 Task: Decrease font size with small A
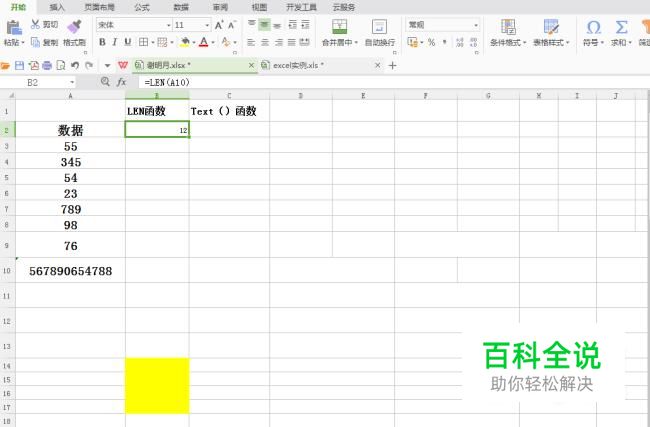tap(232, 25)
